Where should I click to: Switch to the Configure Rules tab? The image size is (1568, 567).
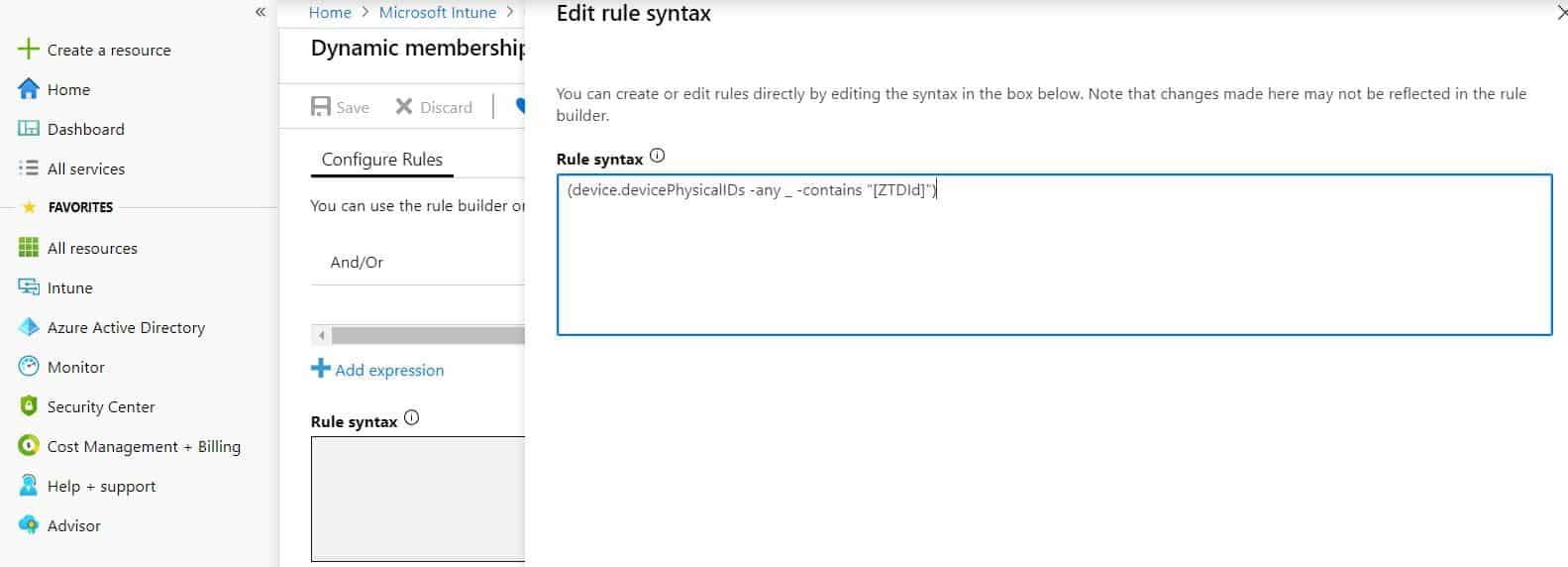point(382,160)
